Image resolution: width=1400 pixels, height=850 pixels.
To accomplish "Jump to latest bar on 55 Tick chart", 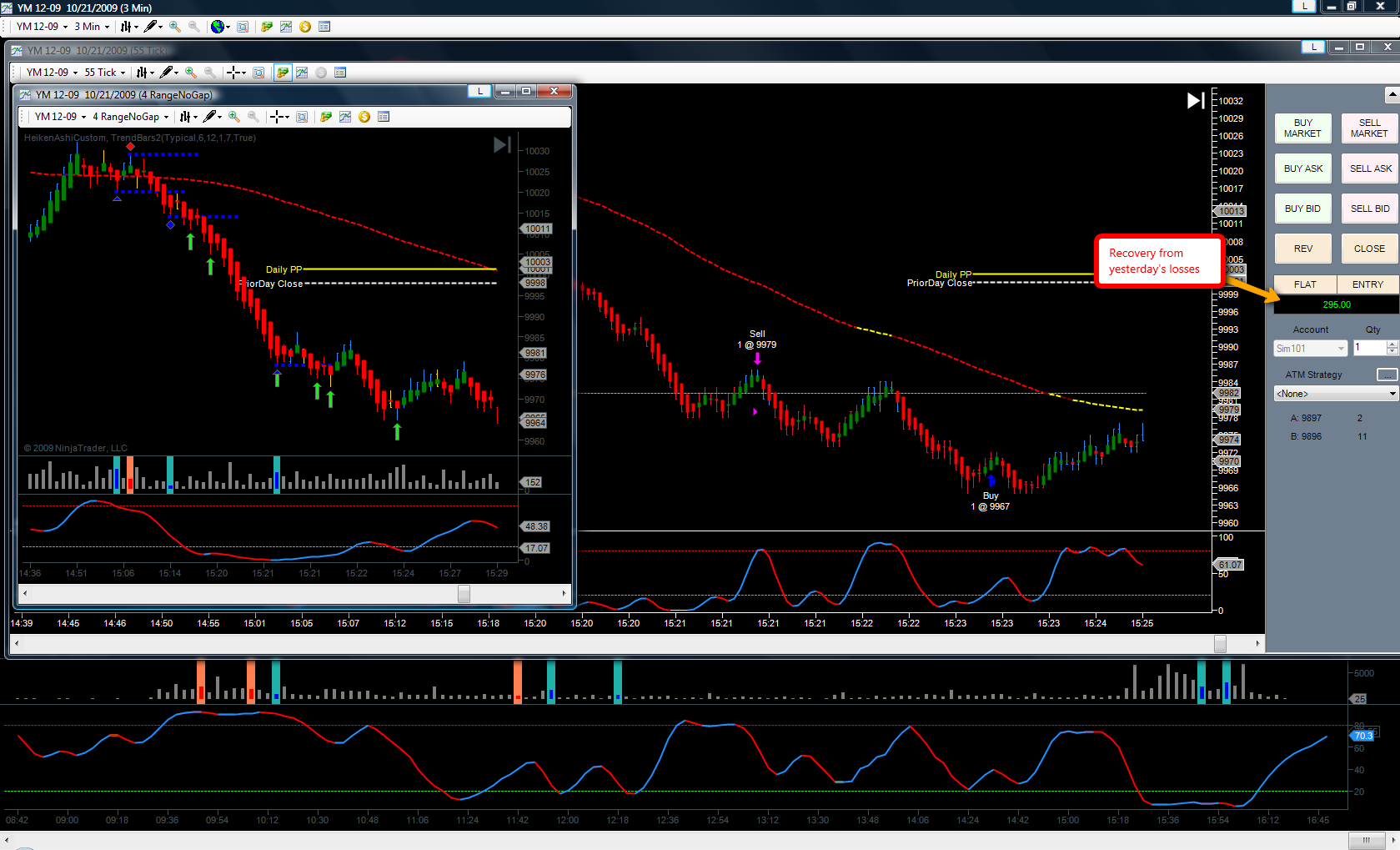I will [1196, 101].
